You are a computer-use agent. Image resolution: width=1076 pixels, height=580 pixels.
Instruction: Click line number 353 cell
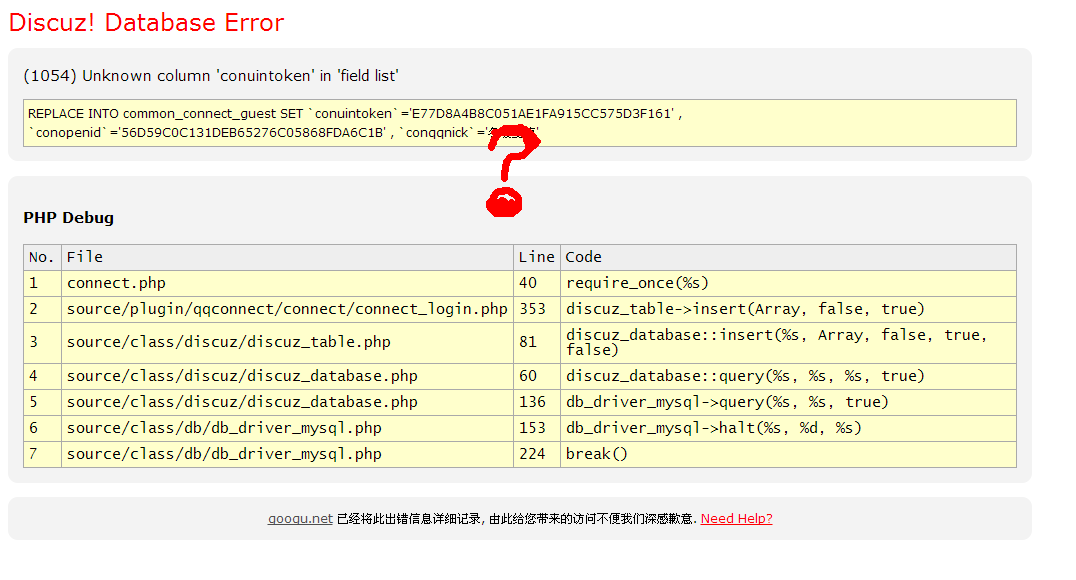pyautogui.click(x=537, y=310)
